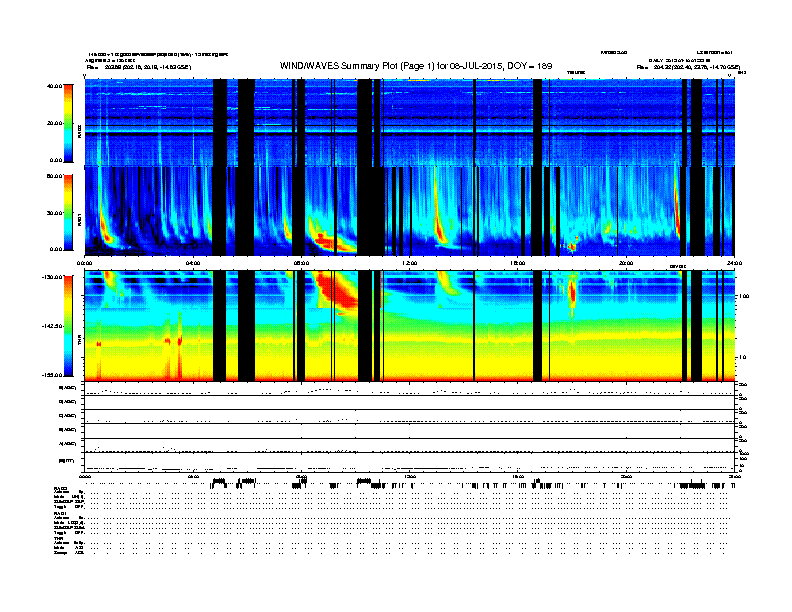The width and height of the screenshot is (792, 612).
Task: Click the TNR heading in bottom status table
Action: coord(58,538)
